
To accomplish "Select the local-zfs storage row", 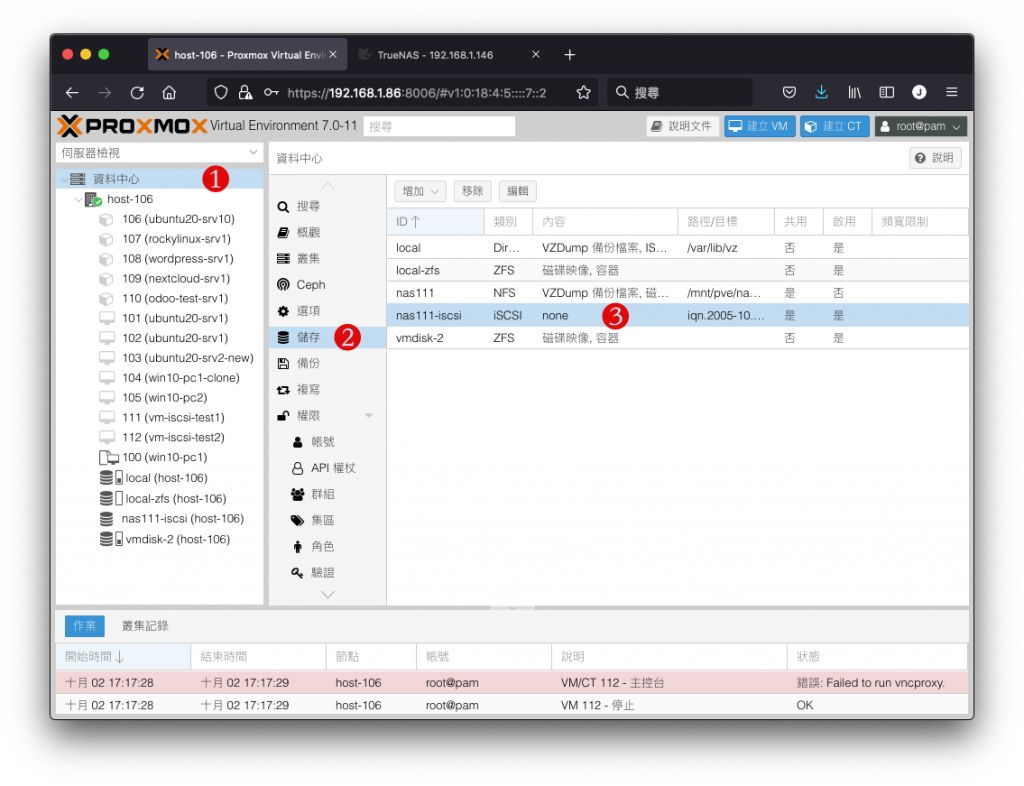I will point(677,270).
